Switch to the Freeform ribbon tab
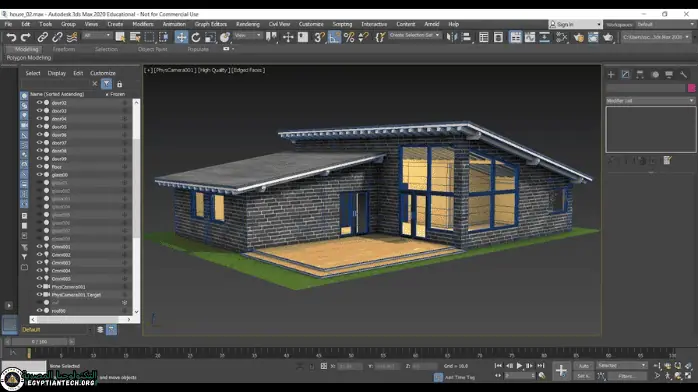 (64, 49)
